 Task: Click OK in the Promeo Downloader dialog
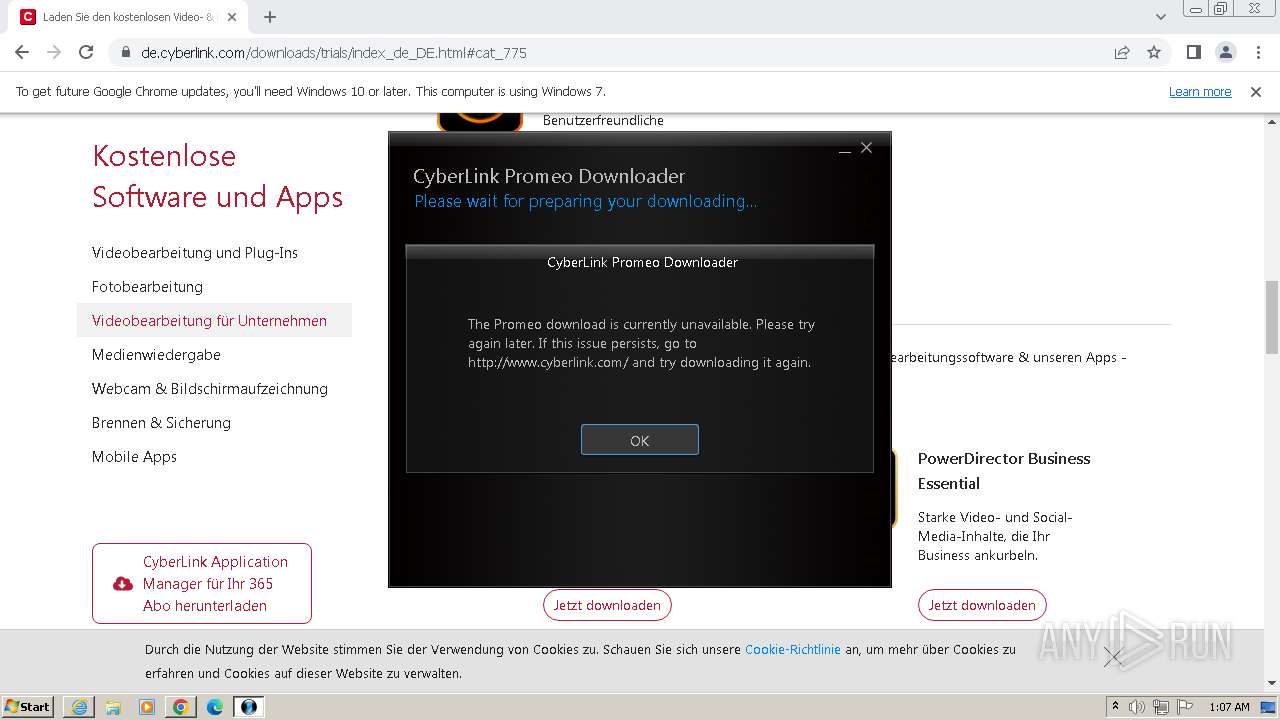[640, 440]
